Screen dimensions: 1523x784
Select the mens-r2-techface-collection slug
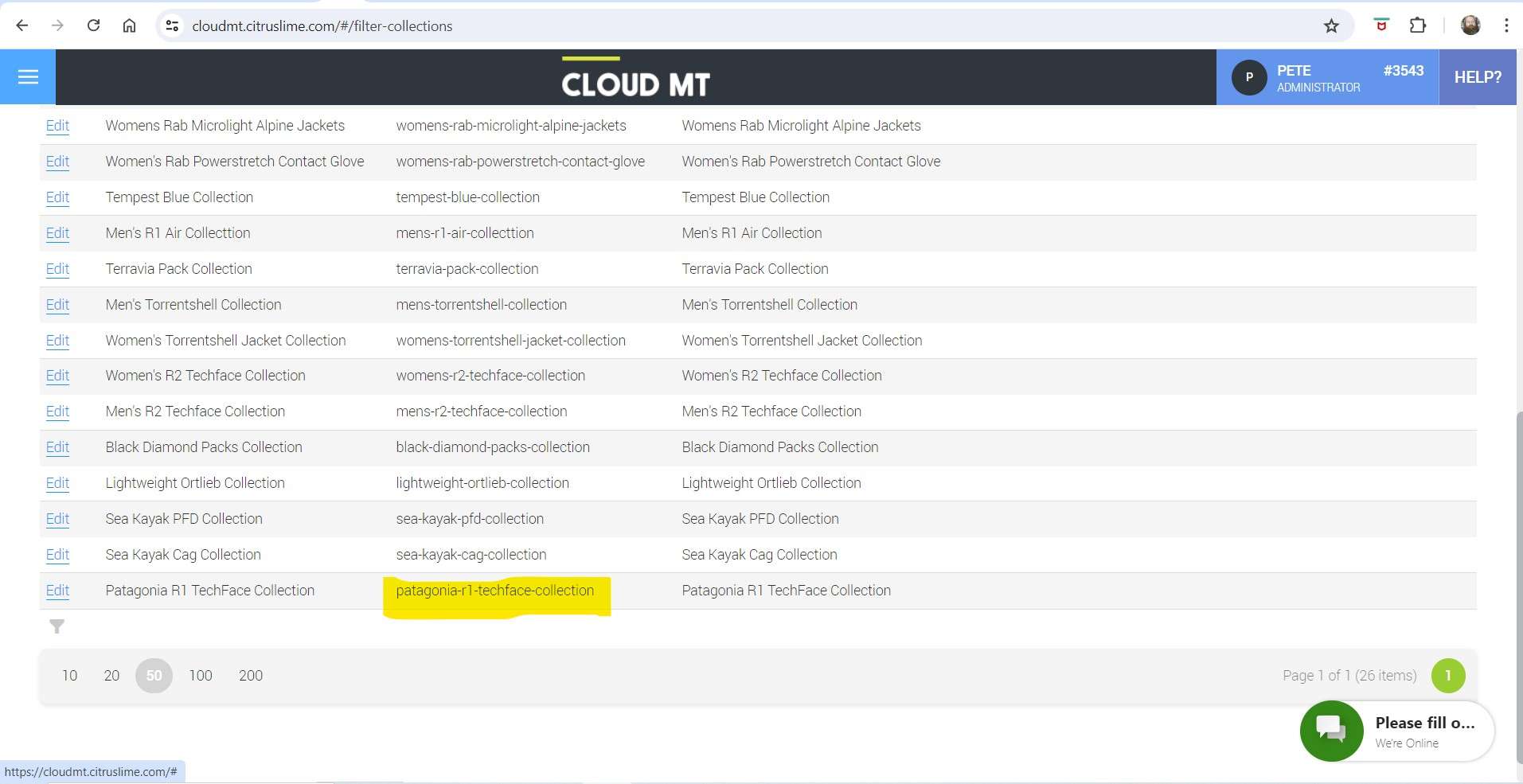coord(482,412)
